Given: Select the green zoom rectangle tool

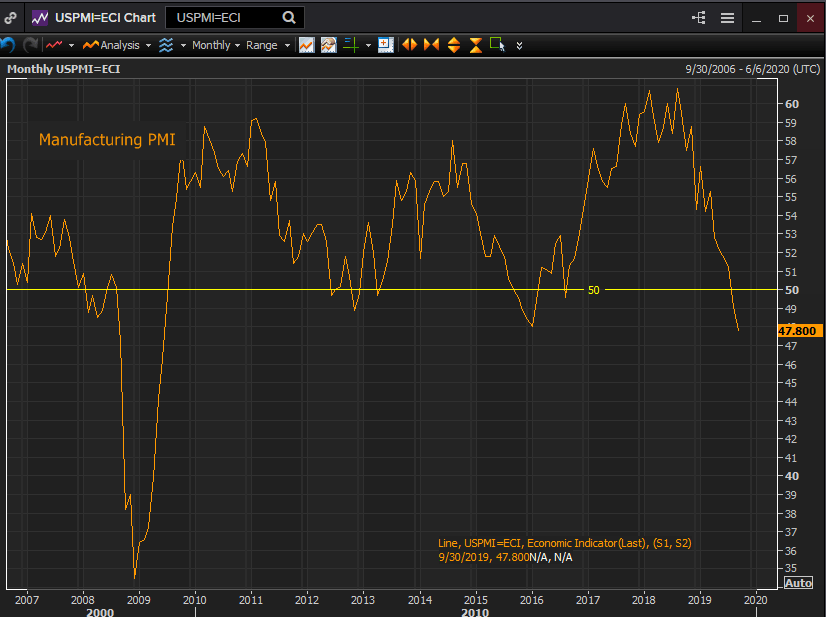Looking at the screenshot, I should (x=497, y=45).
